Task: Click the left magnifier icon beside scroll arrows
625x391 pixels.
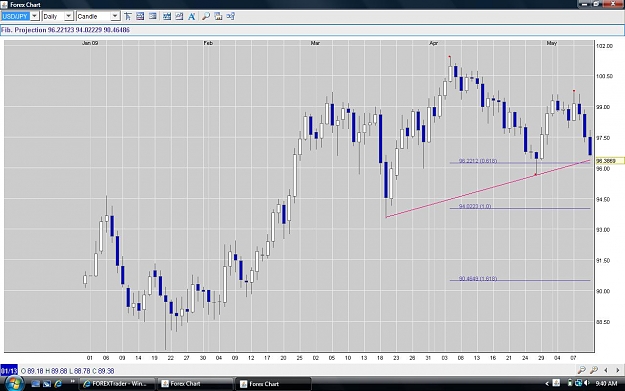Action: [582, 370]
